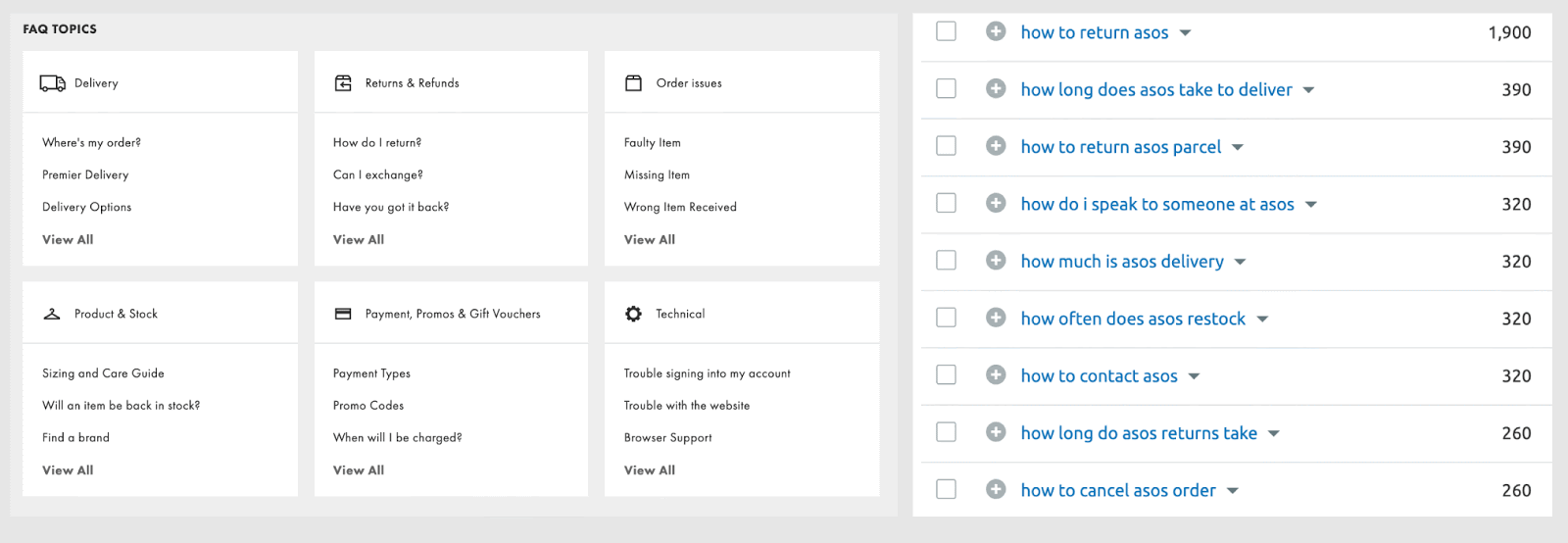Click plus icon beside 'how to return asos'
1568x543 pixels.
click(996, 31)
